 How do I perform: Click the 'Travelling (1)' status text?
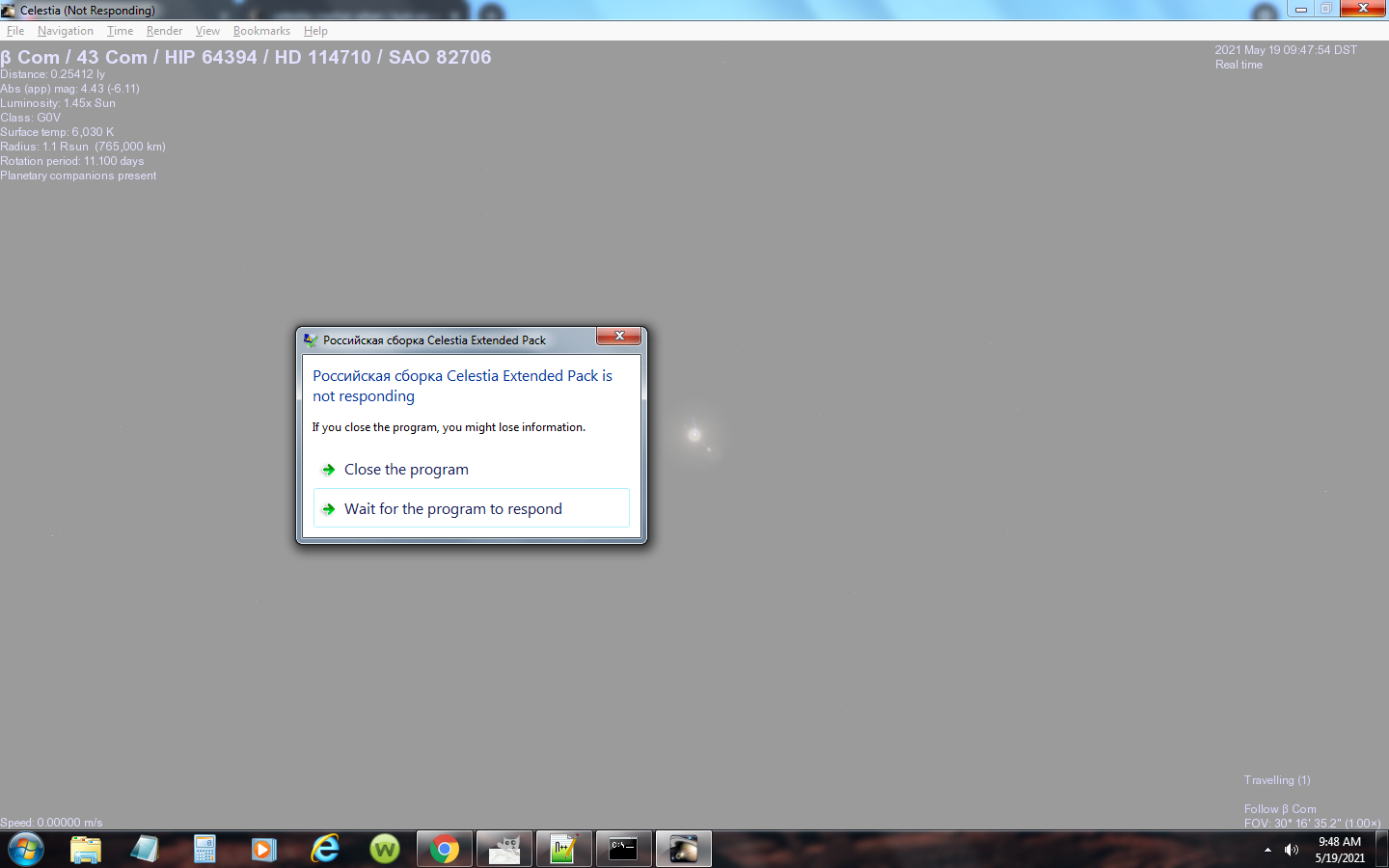pos(1277,780)
